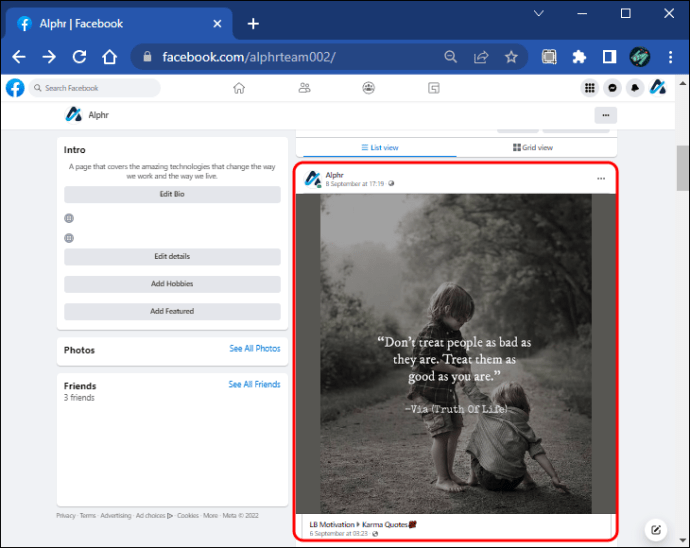The height and width of the screenshot is (548, 690).
Task: Open the post options three-dot menu
Action: point(601,179)
